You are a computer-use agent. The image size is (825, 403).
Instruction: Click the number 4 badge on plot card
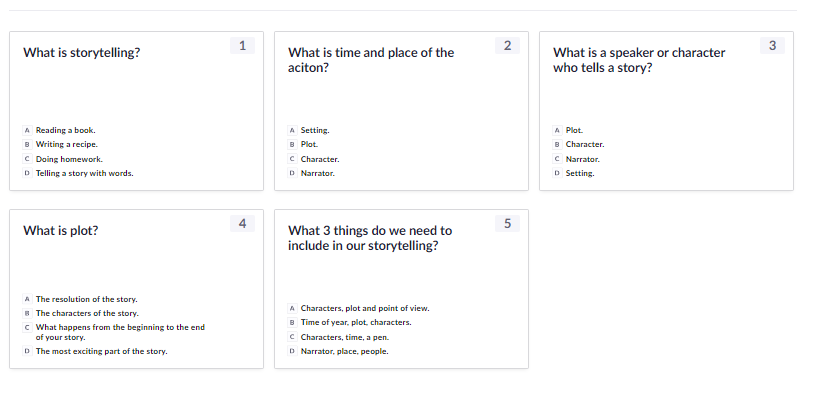click(243, 224)
